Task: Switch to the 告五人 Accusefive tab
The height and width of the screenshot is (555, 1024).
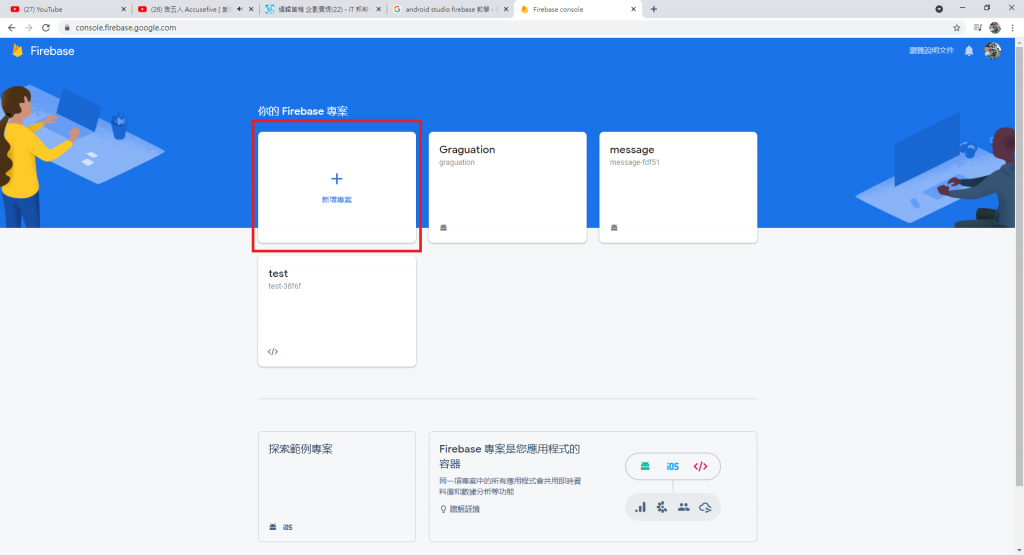Action: [195, 9]
